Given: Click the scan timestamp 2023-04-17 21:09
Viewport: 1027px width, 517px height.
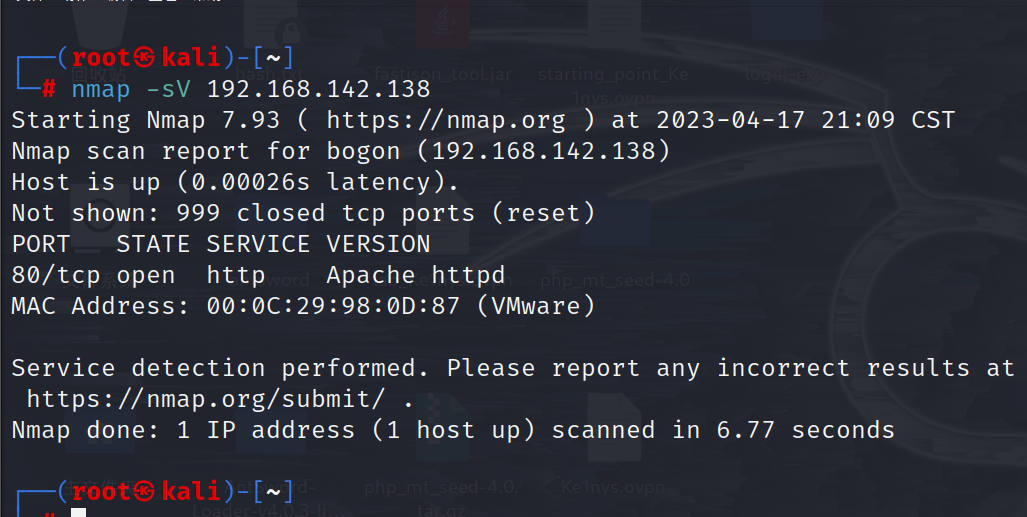Looking at the screenshot, I should [x=775, y=120].
